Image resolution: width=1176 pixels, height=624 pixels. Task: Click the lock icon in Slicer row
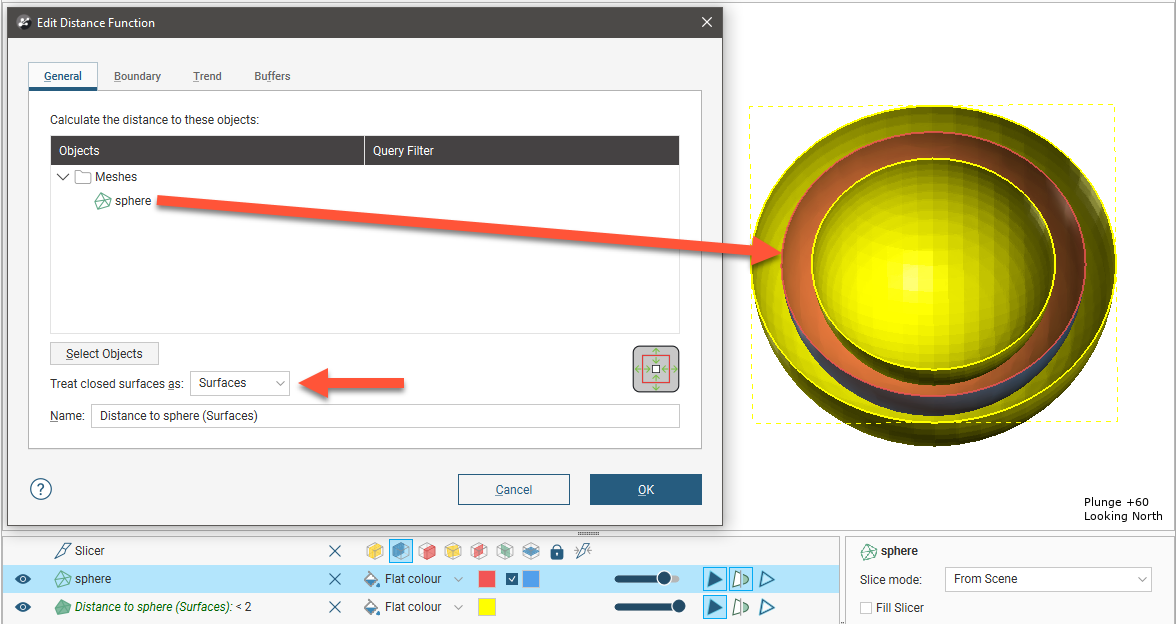557,551
